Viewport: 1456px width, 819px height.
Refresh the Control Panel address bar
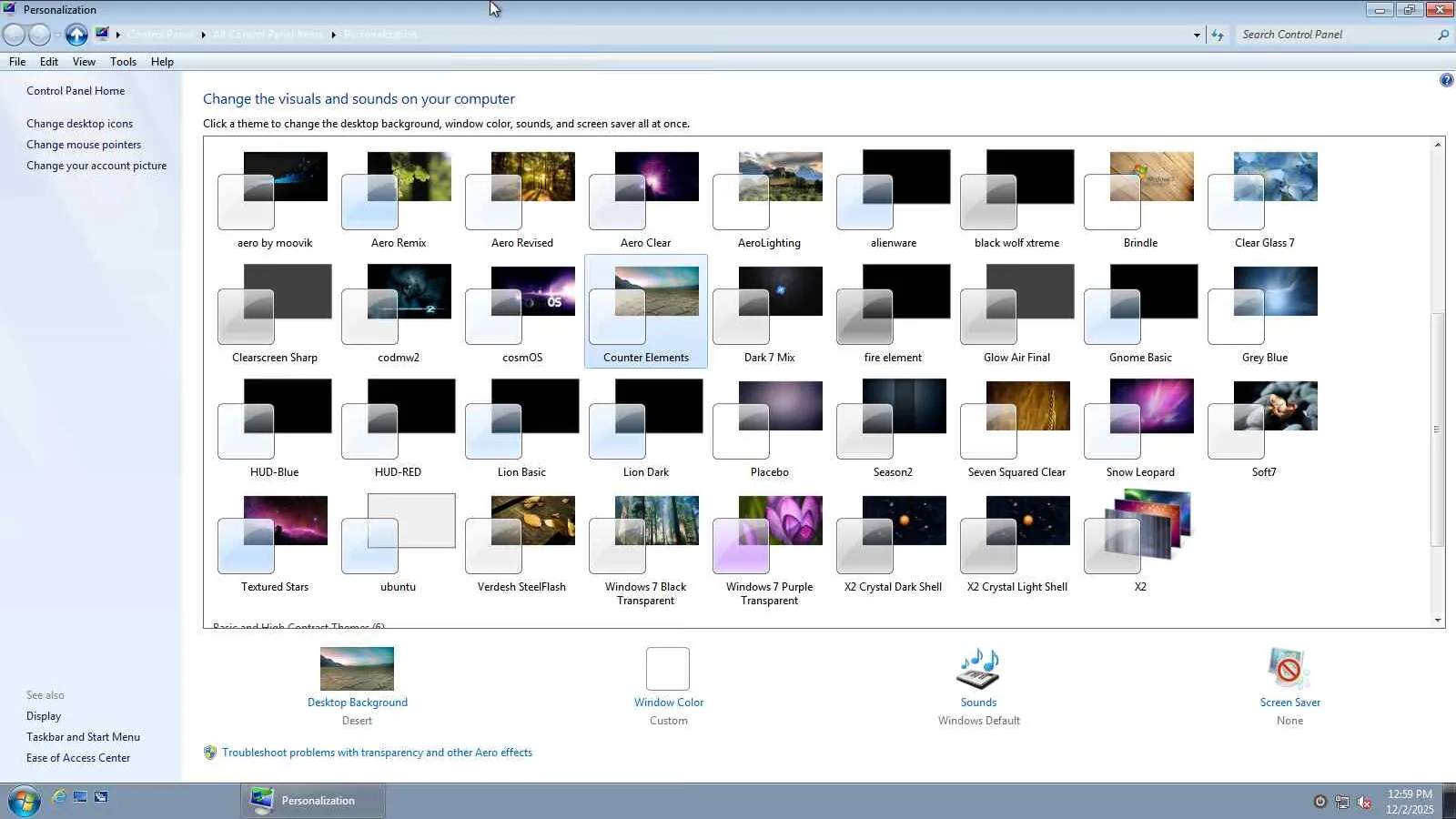click(1218, 35)
